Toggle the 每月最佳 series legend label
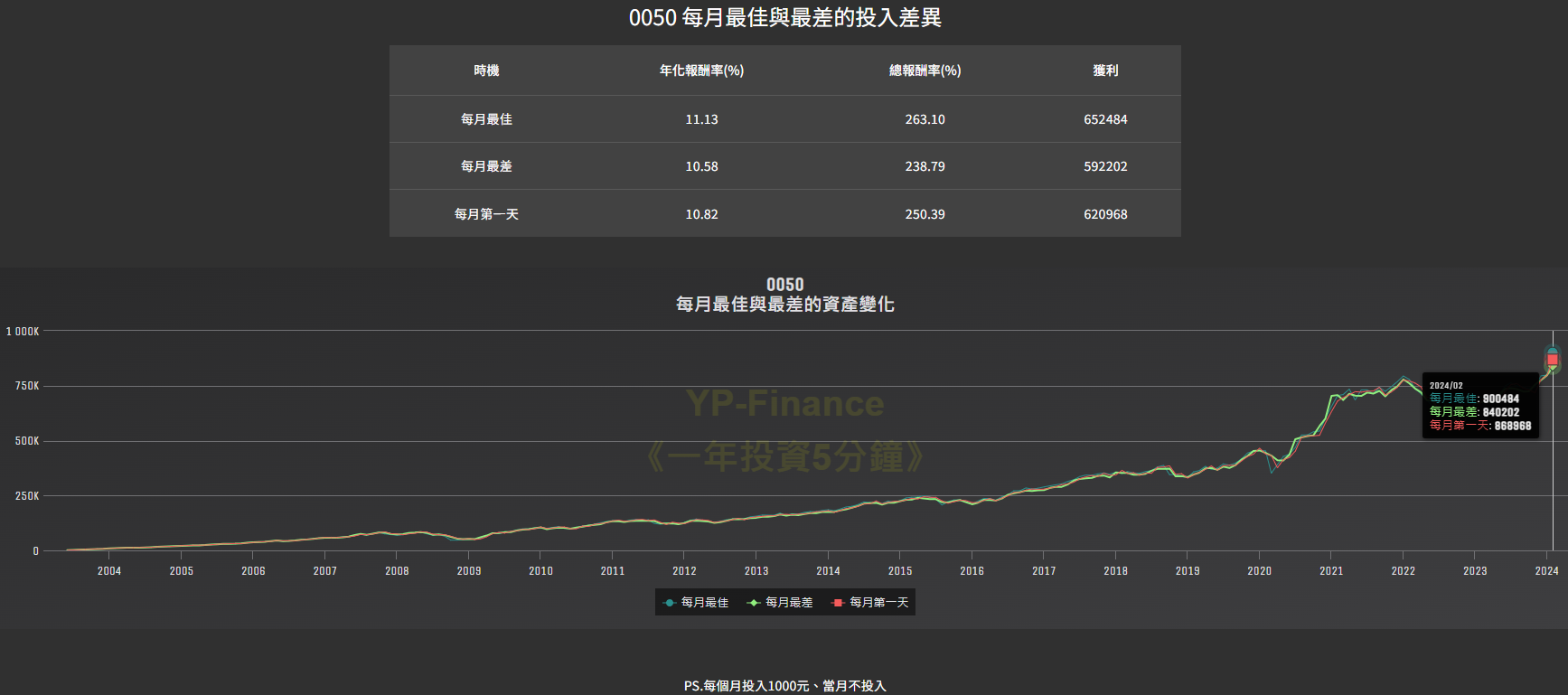Screen dimensions: 1568x695 pos(704,603)
